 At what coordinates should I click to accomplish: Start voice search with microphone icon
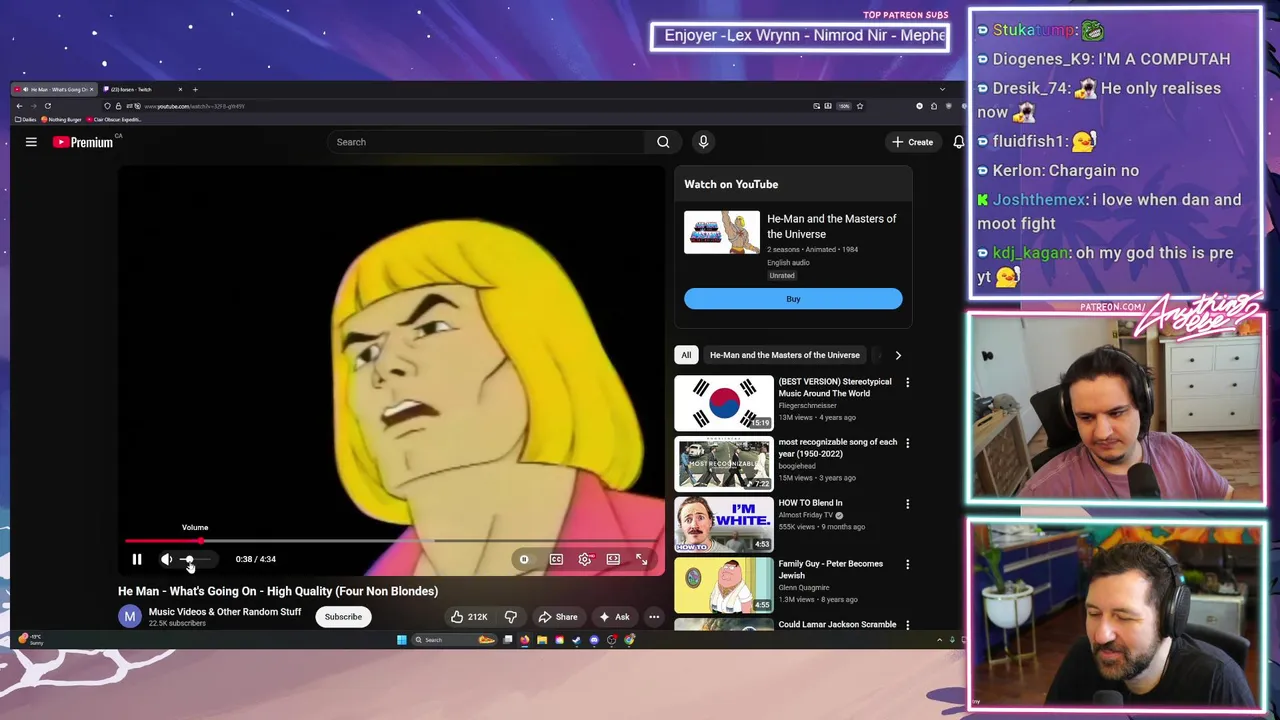[703, 142]
